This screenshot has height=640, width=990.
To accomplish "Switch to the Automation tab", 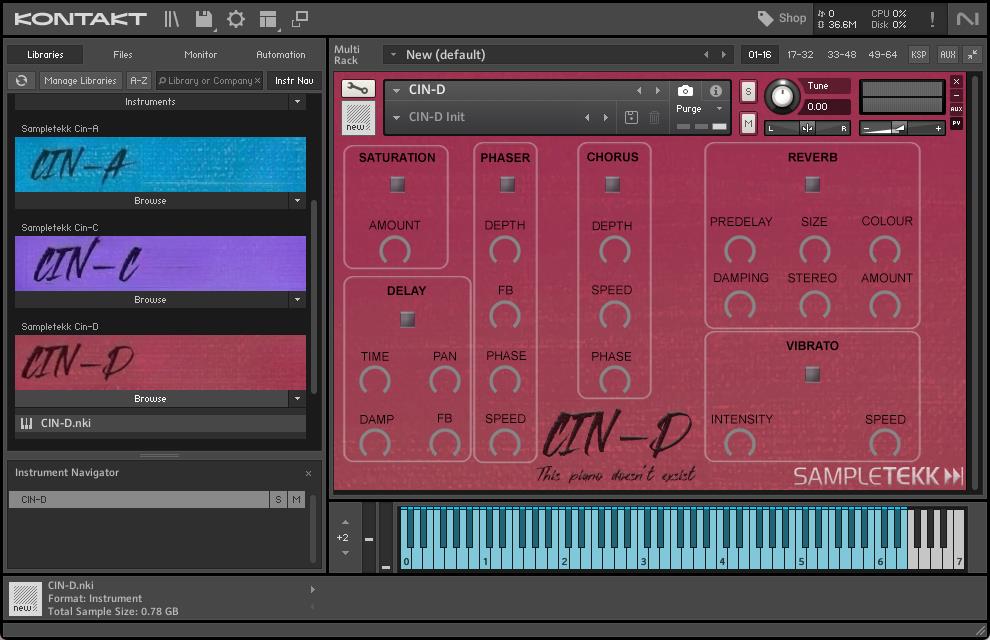I will (280, 55).
